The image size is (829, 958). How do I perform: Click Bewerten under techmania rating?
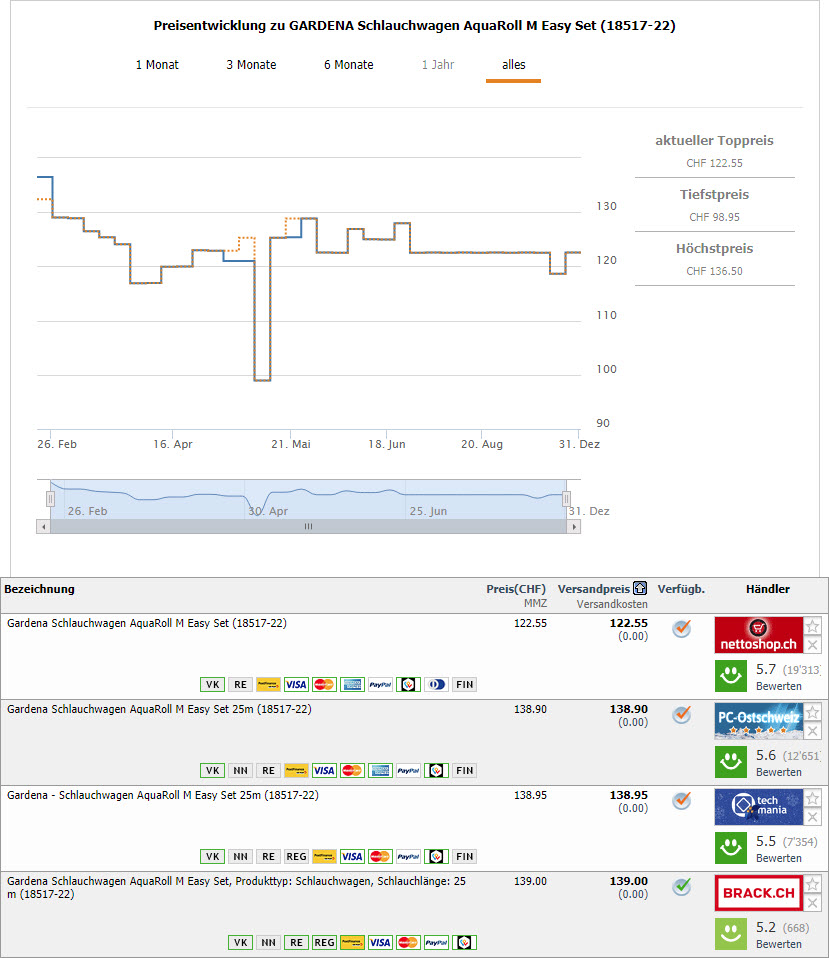[778, 858]
